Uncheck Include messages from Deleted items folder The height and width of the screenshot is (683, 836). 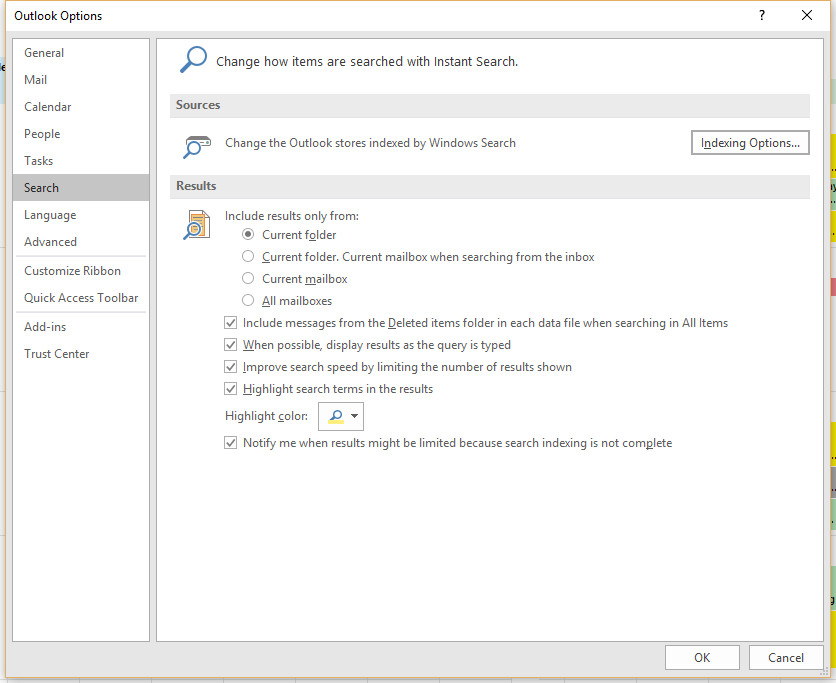[230, 323]
